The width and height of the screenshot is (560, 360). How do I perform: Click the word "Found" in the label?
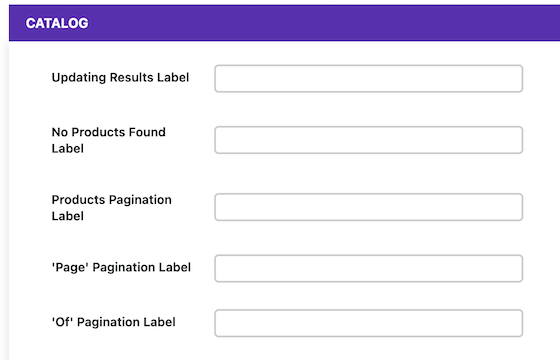147,132
